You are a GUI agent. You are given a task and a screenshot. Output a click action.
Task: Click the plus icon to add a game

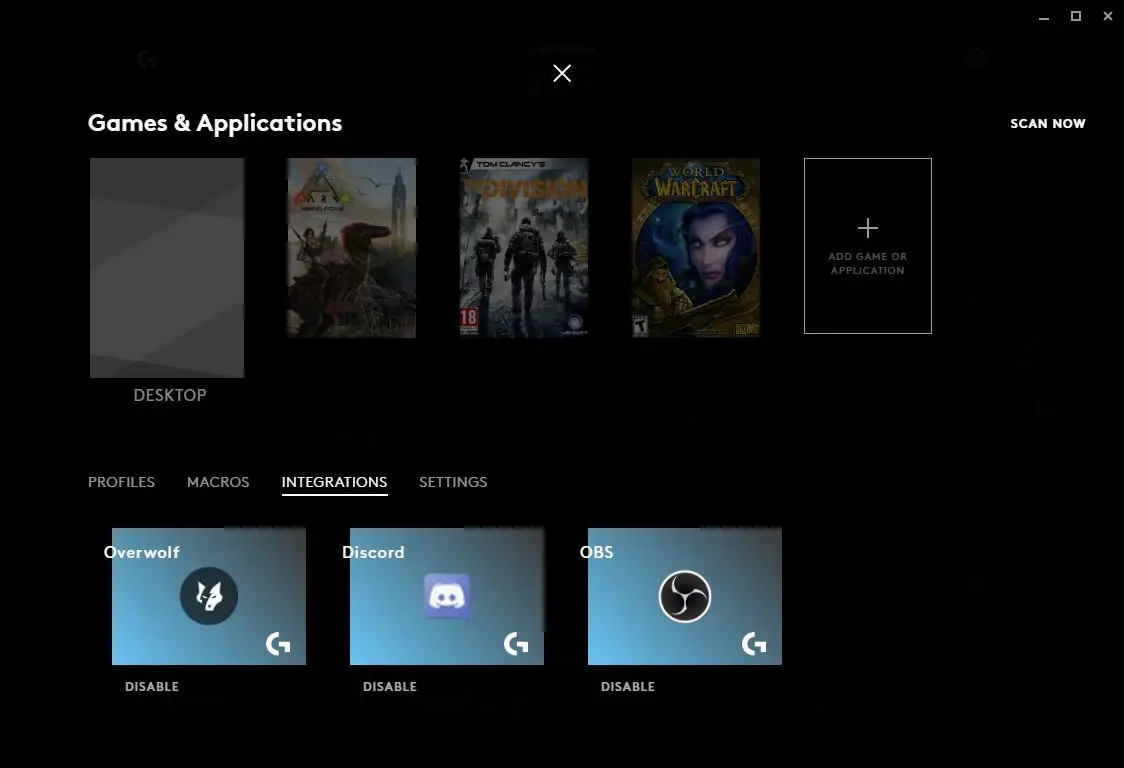[867, 228]
